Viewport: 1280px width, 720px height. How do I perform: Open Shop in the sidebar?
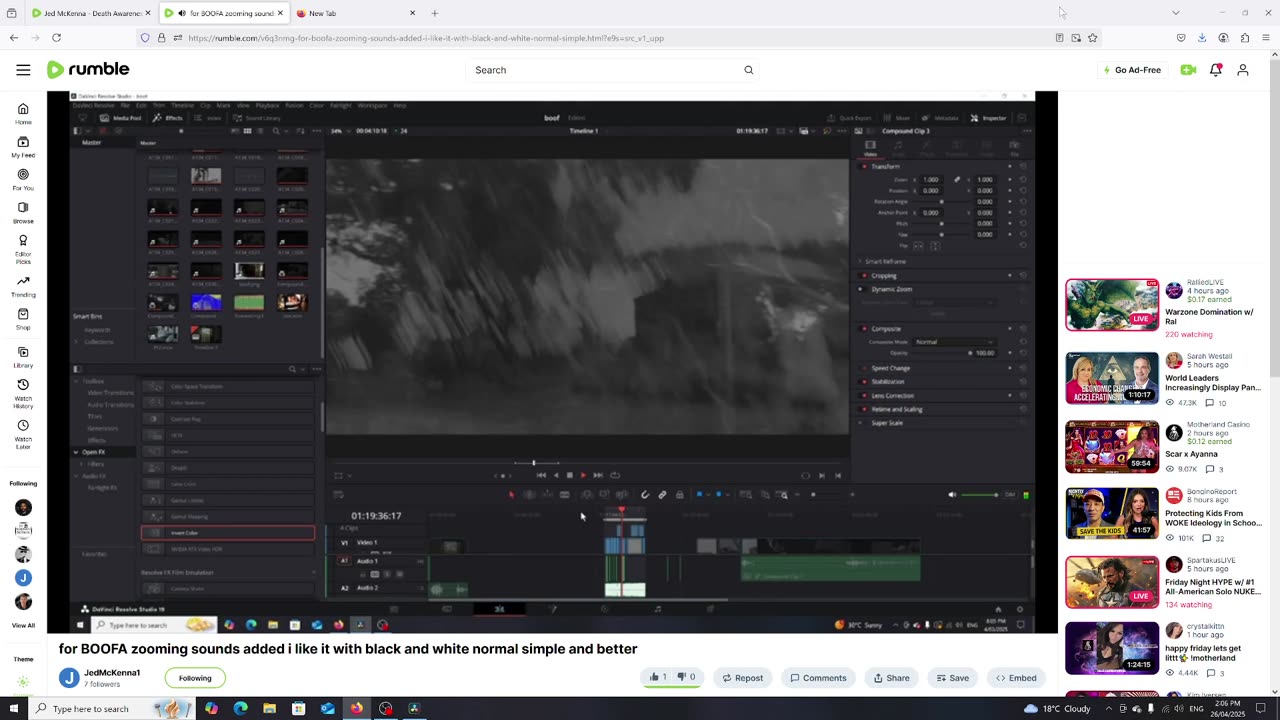(x=23, y=320)
